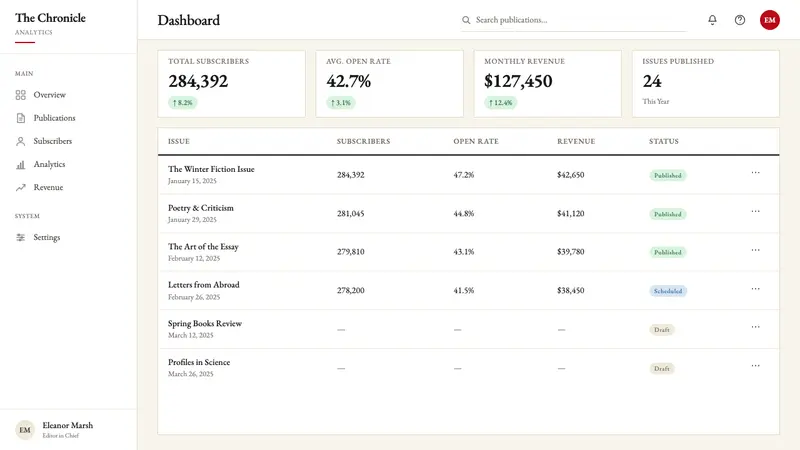Click Draft badge for Spring Books Review
The image size is (800, 450).
pos(662,330)
